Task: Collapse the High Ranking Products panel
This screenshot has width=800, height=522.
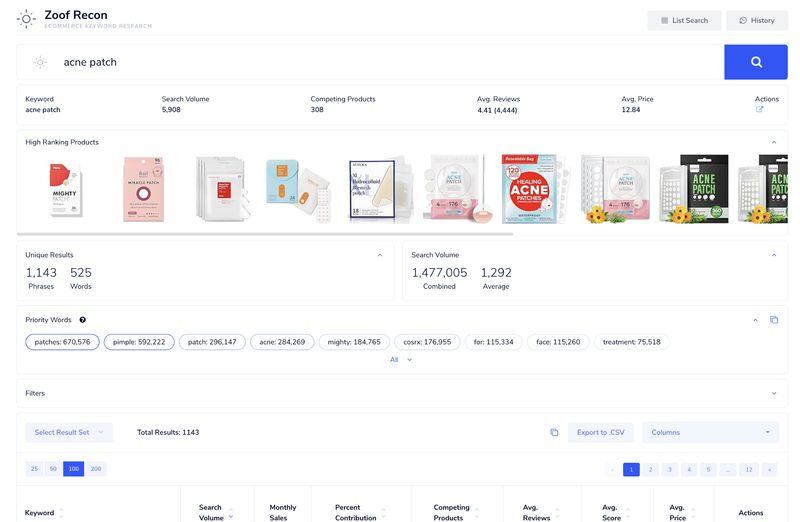Action: (x=773, y=142)
